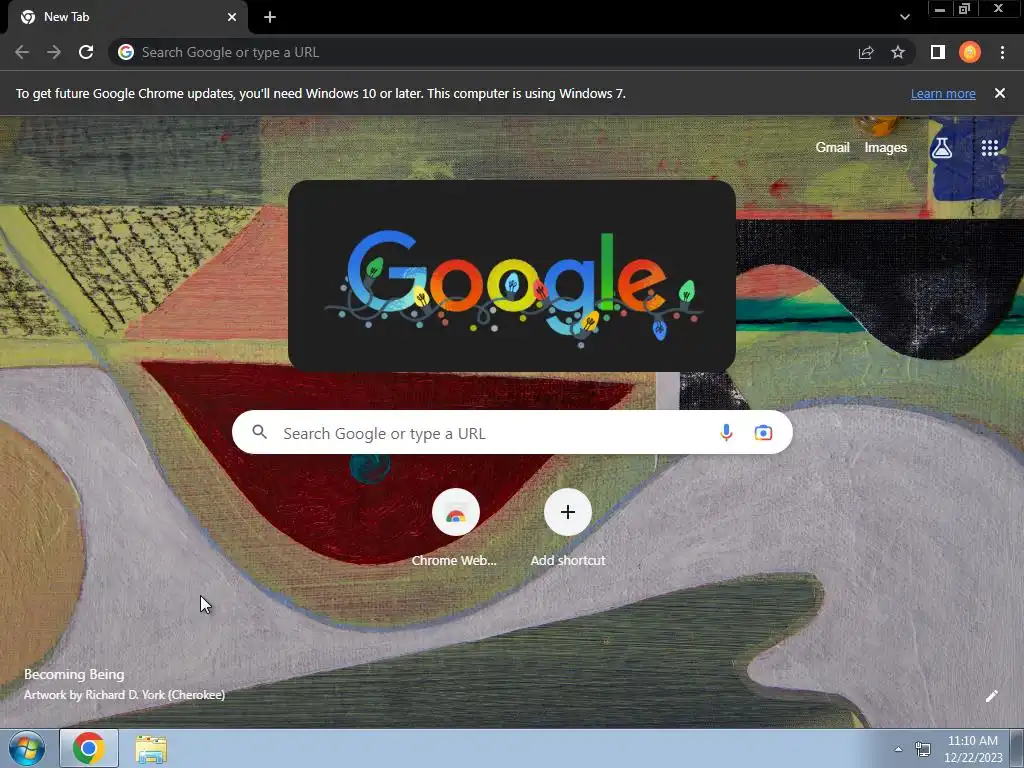Bookmark this tab with the star icon

(x=898, y=52)
